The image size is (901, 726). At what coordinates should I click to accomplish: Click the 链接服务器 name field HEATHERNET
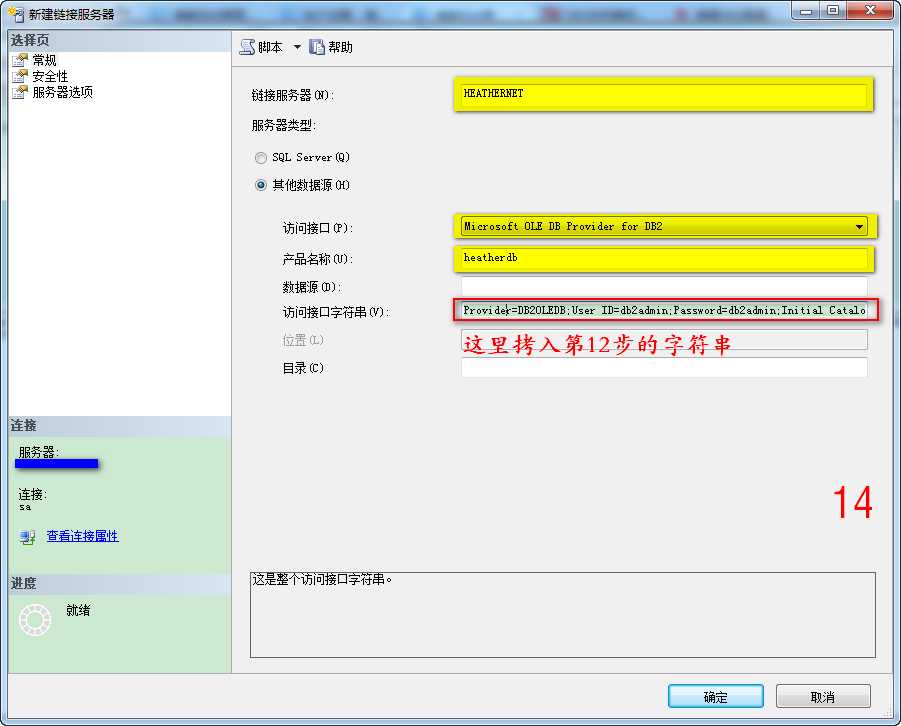click(x=664, y=94)
